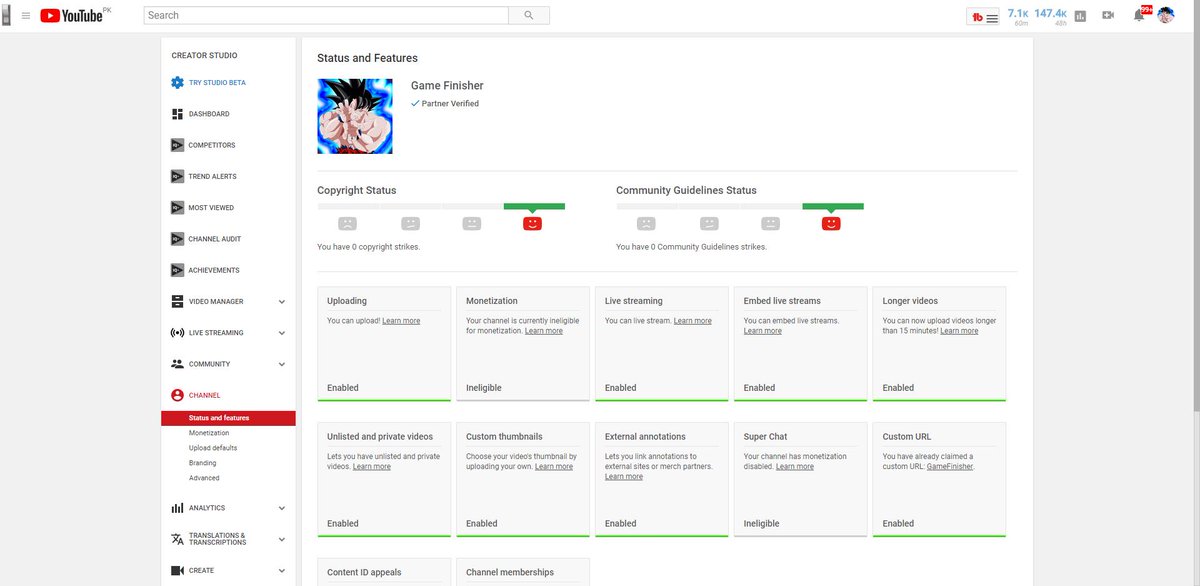This screenshot has height=586, width=1200.
Task: Click red smiley under Community Guidelines Status
Action: point(831,223)
